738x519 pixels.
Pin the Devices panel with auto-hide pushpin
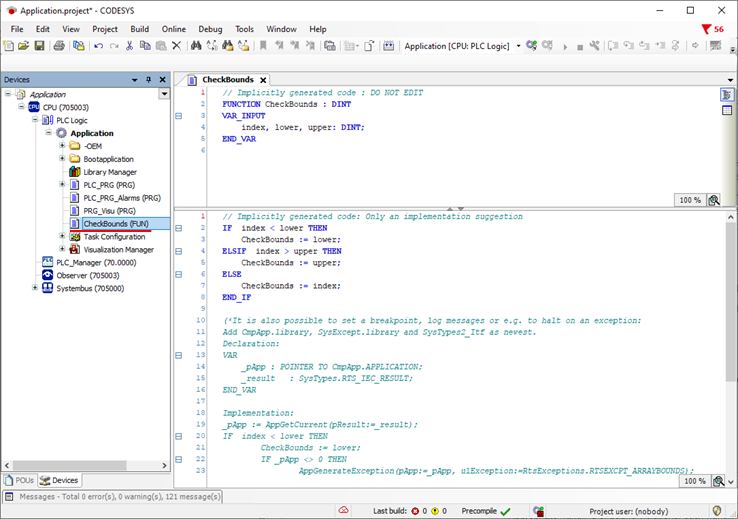pos(147,79)
